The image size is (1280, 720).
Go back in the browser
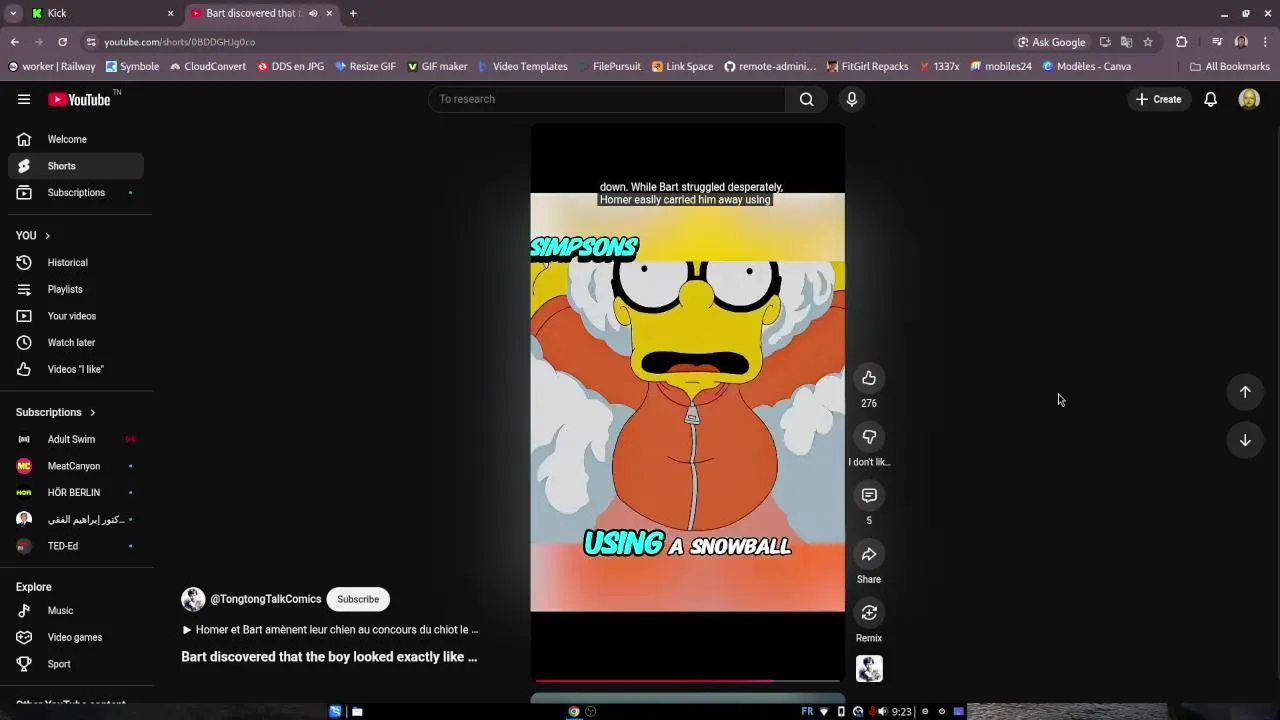pyautogui.click(x=14, y=42)
